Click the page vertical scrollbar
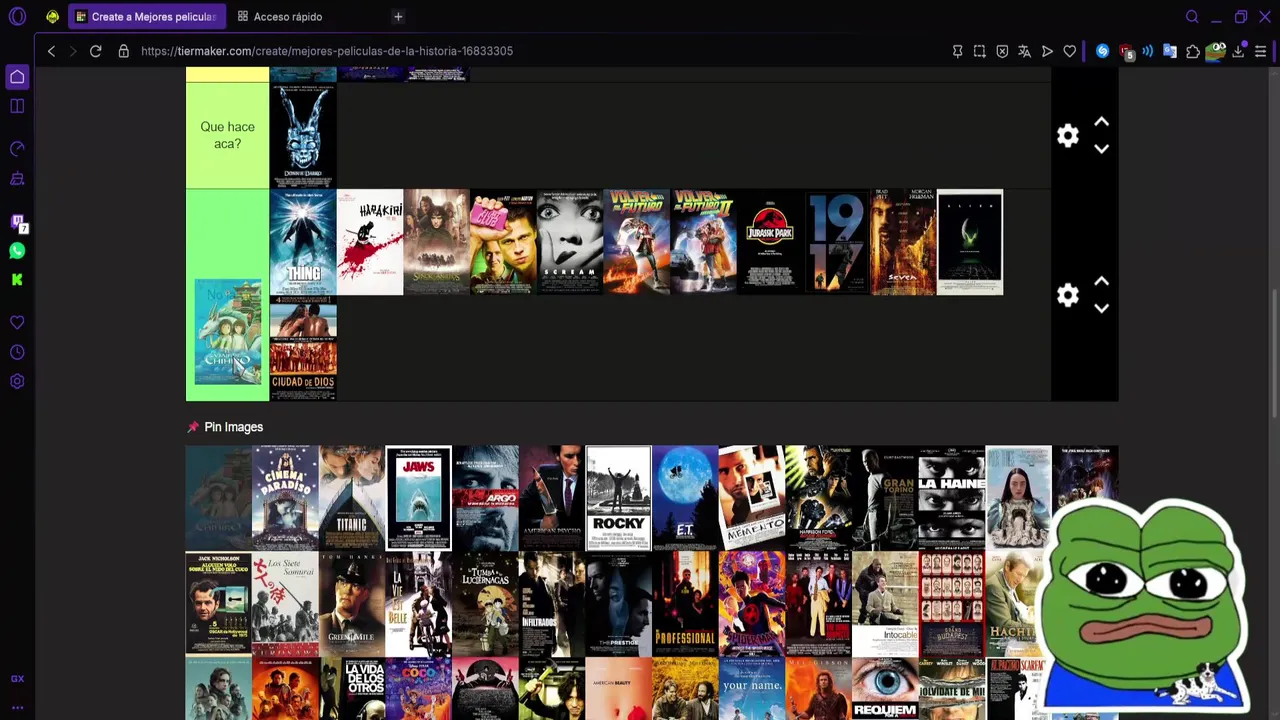This screenshot has height=720, width=1280. (x=1274, y=355)
